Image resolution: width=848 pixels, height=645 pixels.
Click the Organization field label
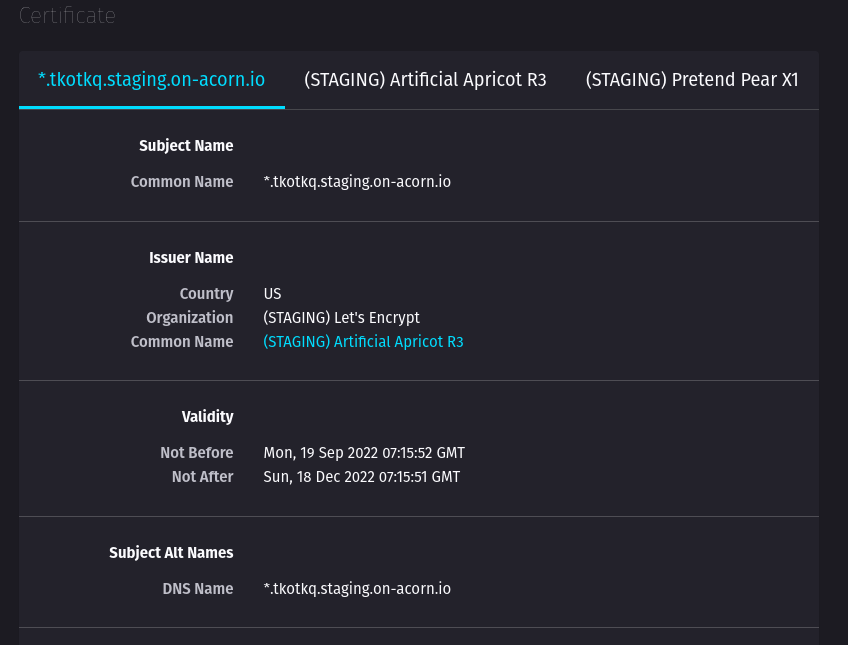189,318
